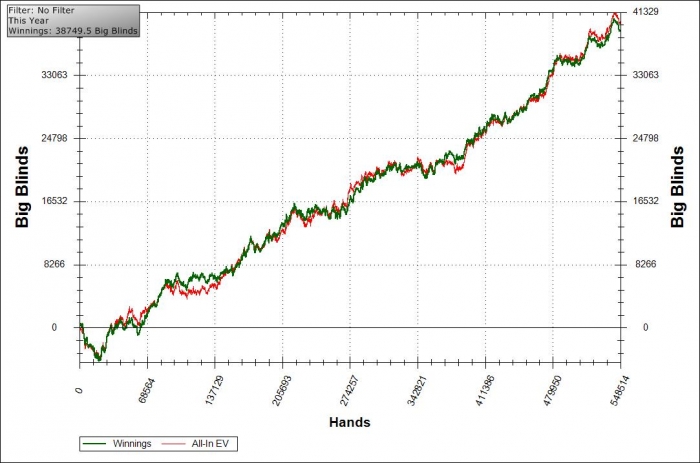This screenshot has height=463, width=700.
Task: Click right axis label 24798
Action: click(645, 138)
